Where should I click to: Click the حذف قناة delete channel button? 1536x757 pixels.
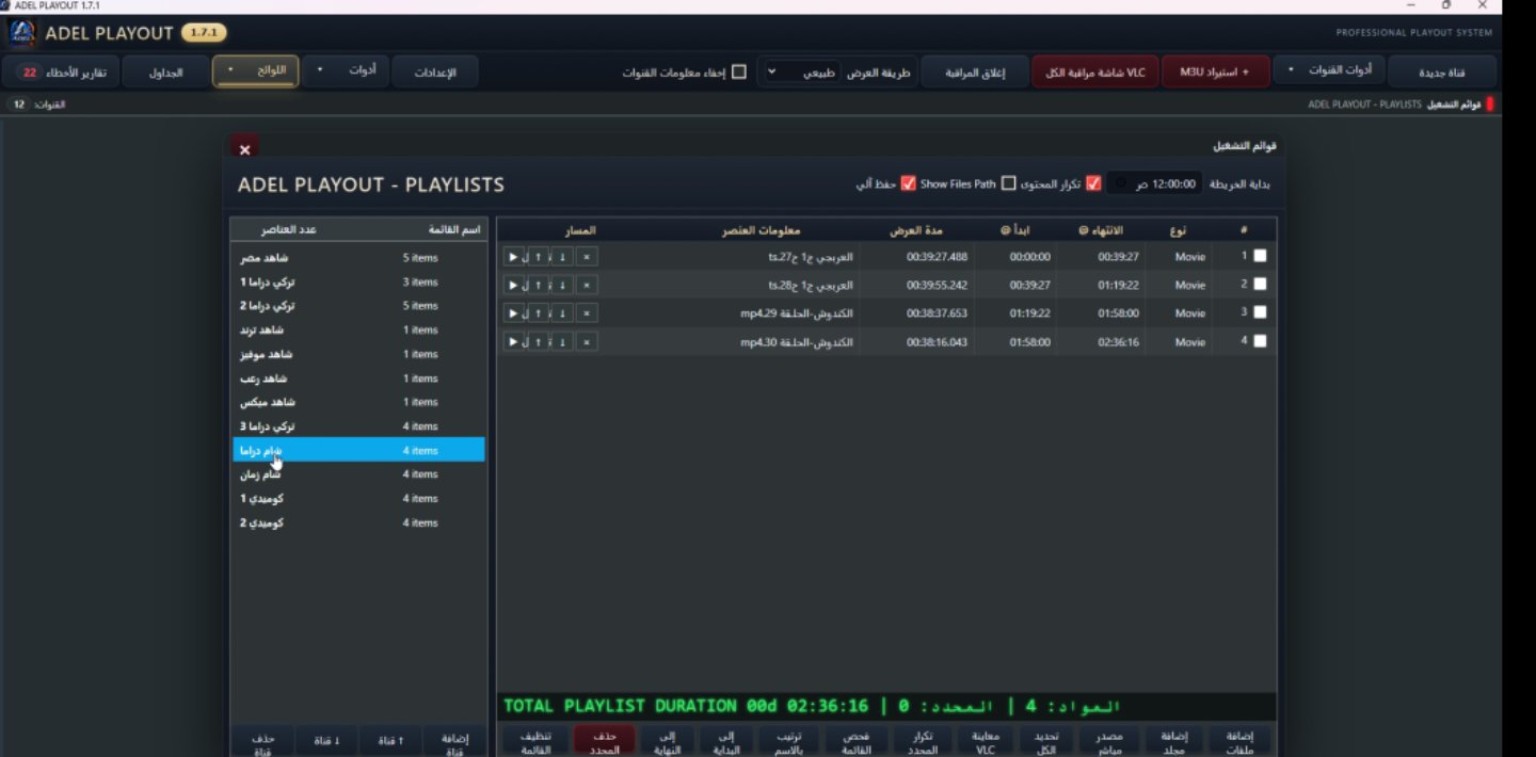[x=263, y=741]
